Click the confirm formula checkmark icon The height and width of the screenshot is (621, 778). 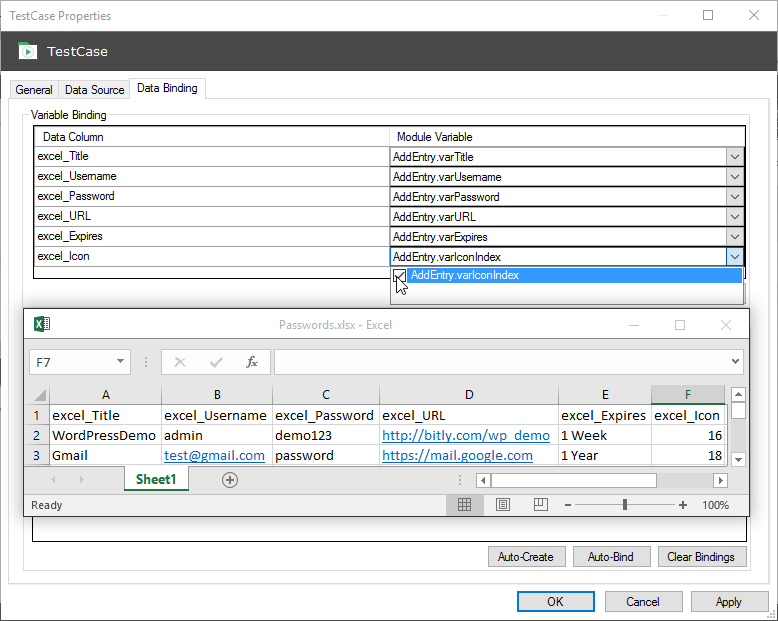point(216,362)
